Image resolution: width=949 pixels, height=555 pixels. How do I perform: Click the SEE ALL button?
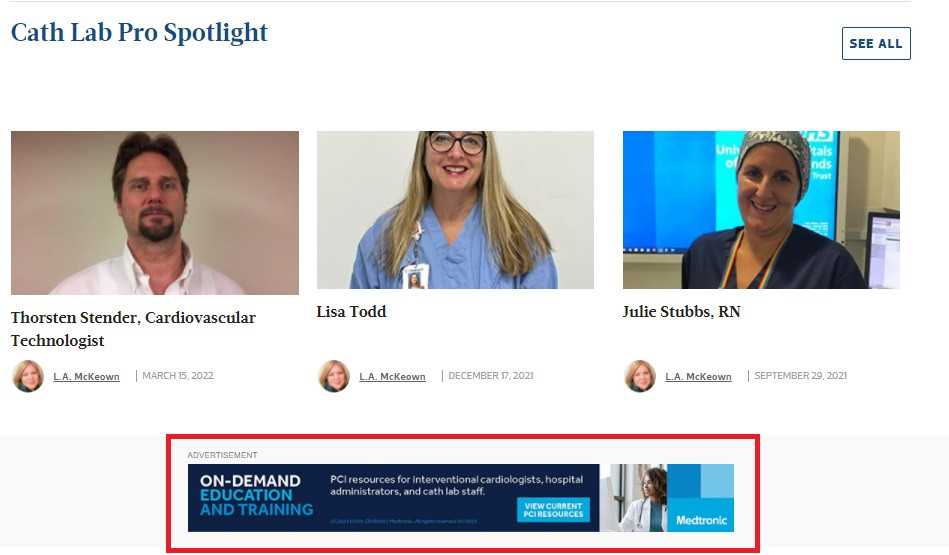coord(876,44)
